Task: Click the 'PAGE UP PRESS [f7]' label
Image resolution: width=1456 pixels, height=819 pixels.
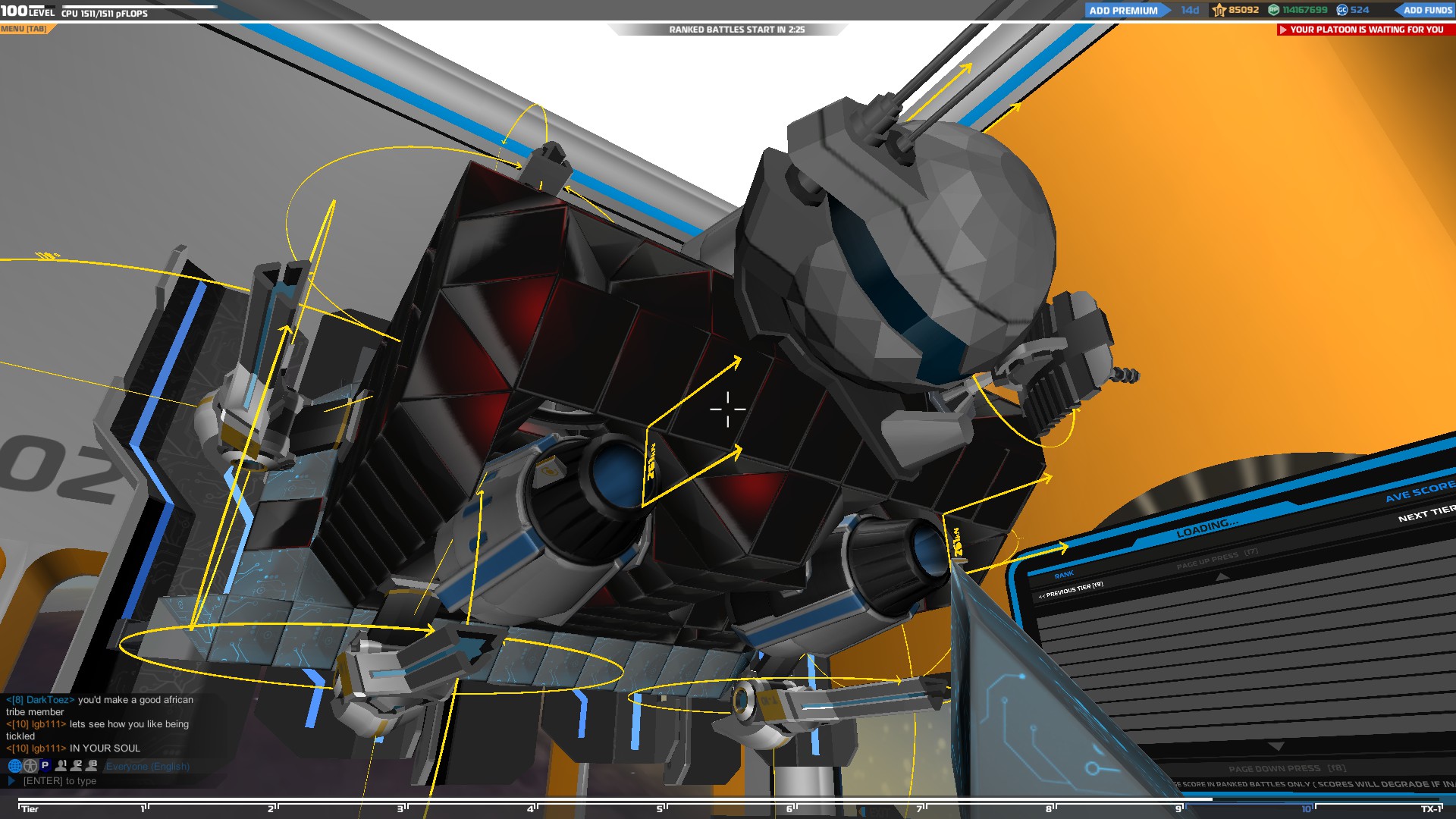Action: click(1217, 559)
